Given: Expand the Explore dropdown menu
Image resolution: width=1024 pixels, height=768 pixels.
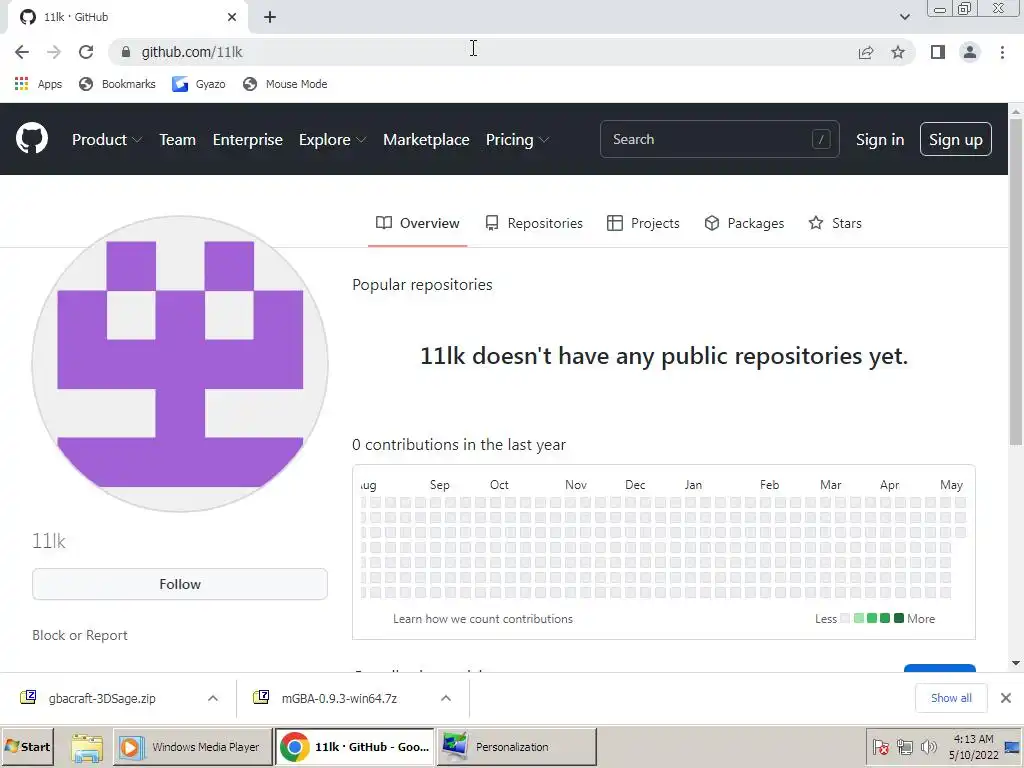Looking at the screenshot, I should pyautogui.click(x=332, y=140).
